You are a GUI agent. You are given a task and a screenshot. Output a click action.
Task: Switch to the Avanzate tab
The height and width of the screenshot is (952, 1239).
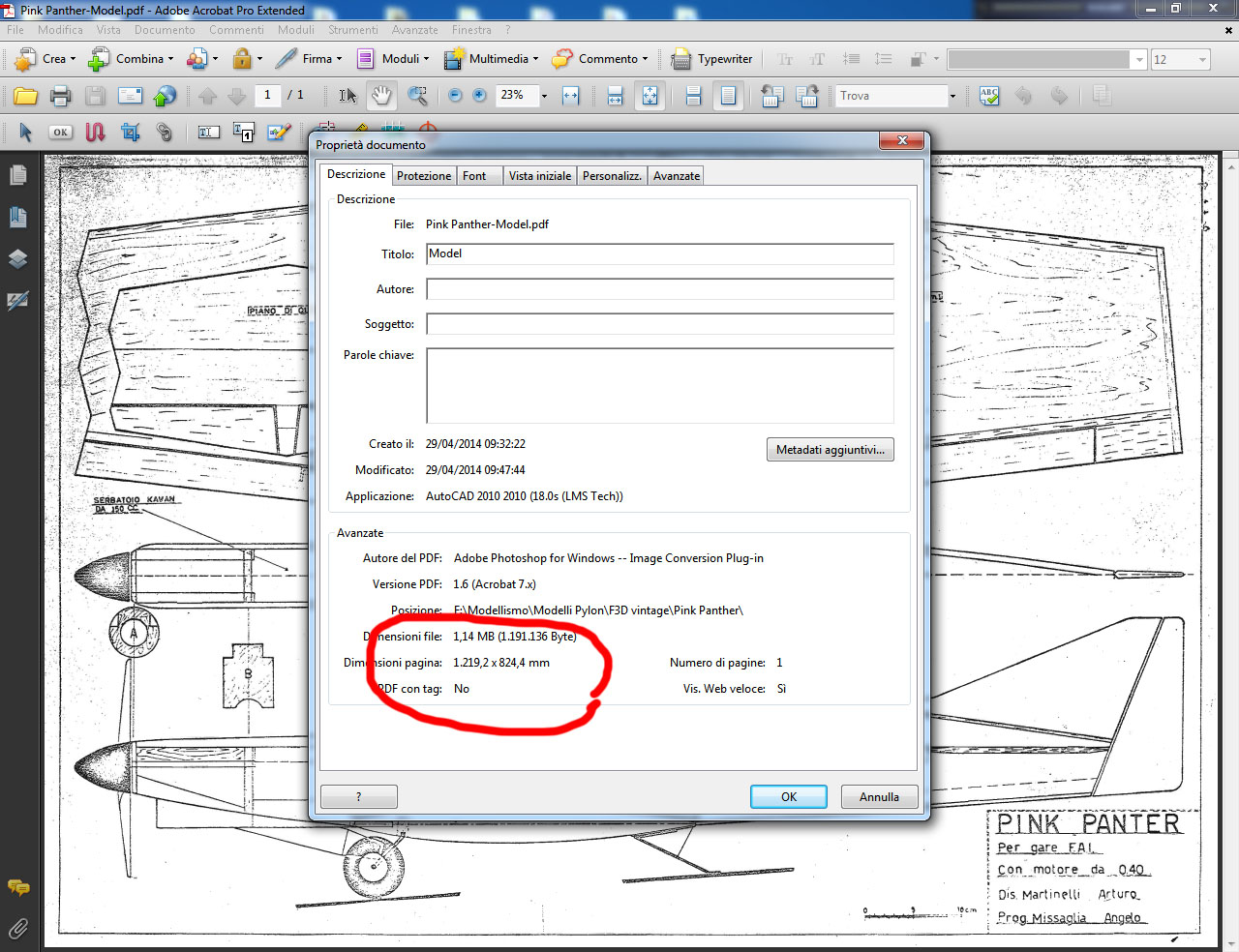(677, 176)
